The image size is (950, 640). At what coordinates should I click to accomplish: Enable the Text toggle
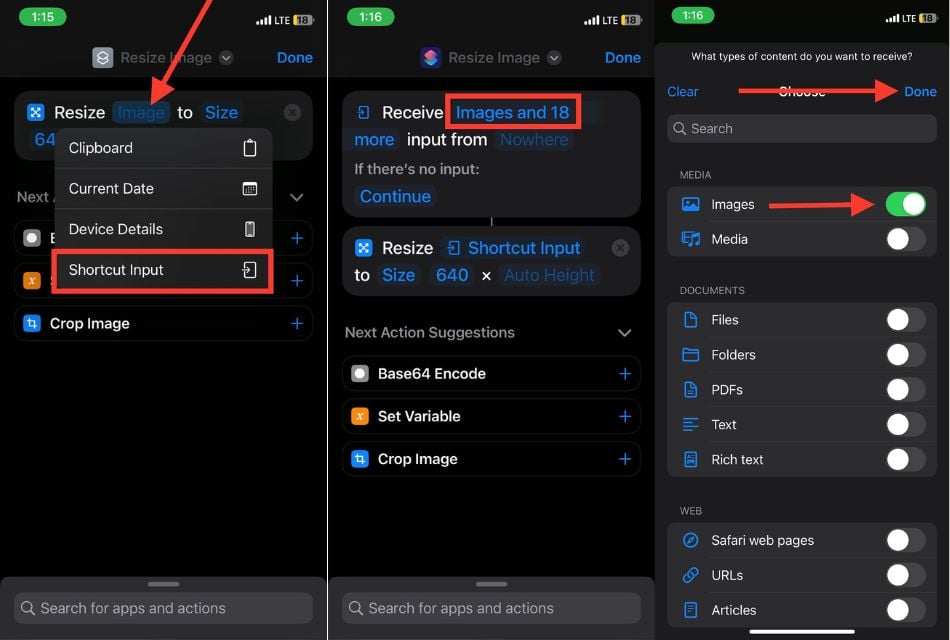coord(905,425)
